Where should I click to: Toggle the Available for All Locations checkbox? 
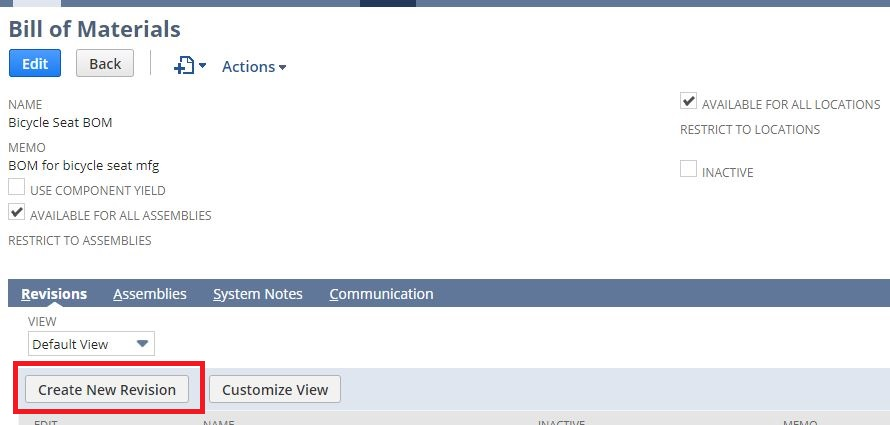pos(688,102)
